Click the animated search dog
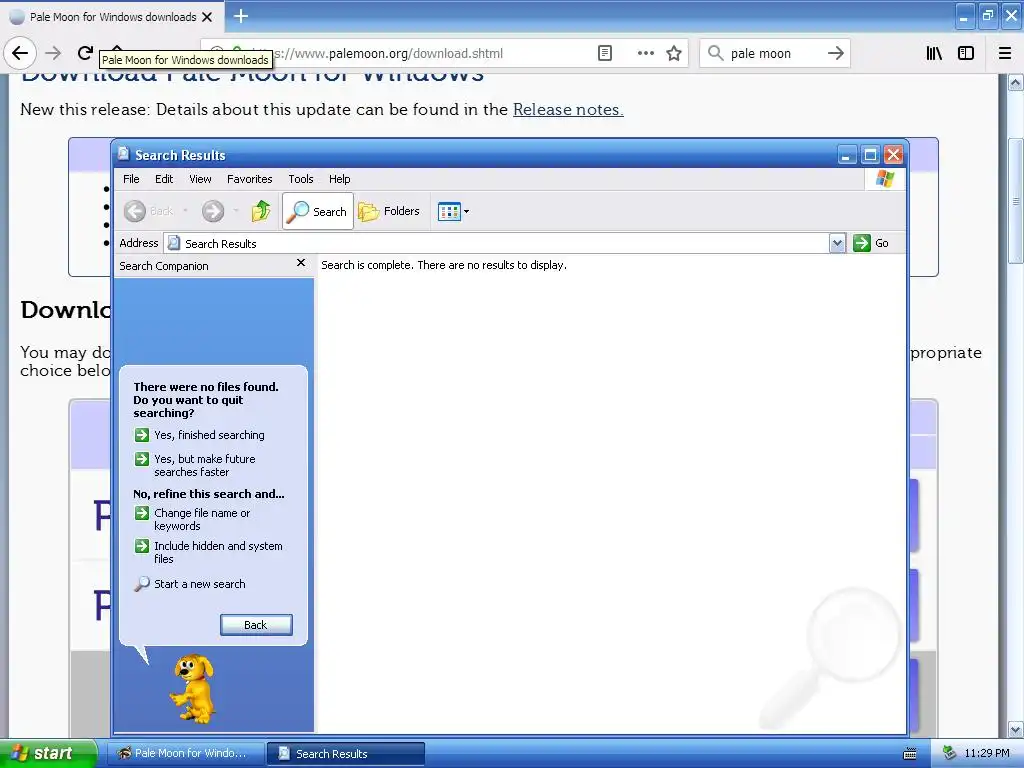Image resolution: width=1024 pixels, height=768 pixels. (192, 688)
